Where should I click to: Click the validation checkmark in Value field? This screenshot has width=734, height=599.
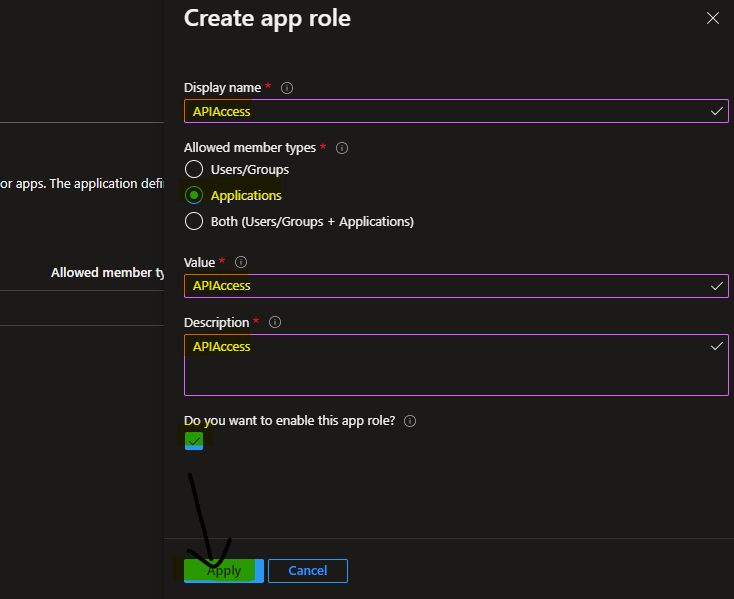(x=716, y=286)
